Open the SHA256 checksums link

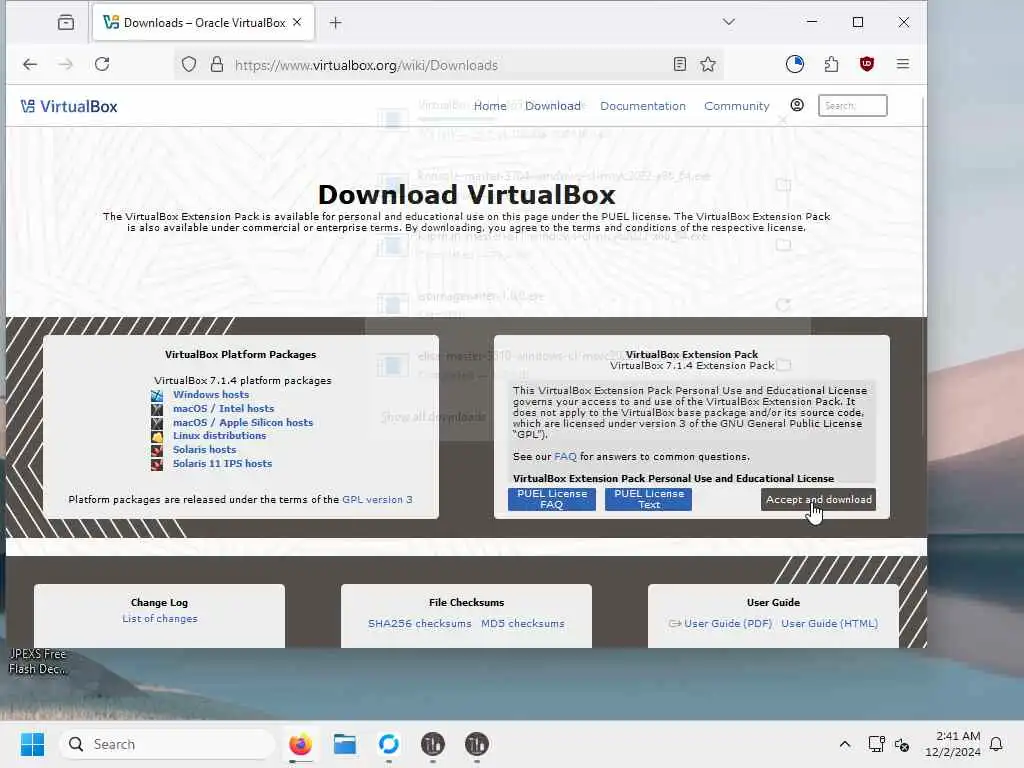[419, 624]
